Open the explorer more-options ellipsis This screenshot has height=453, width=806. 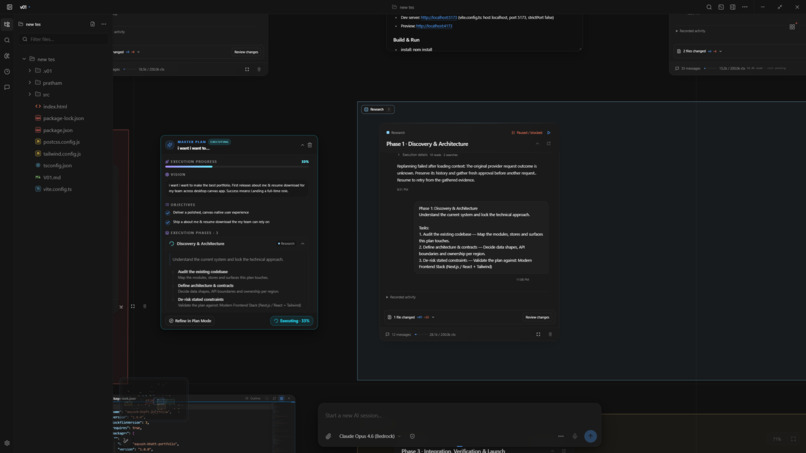pyautogui.click(x=104, y=24)
